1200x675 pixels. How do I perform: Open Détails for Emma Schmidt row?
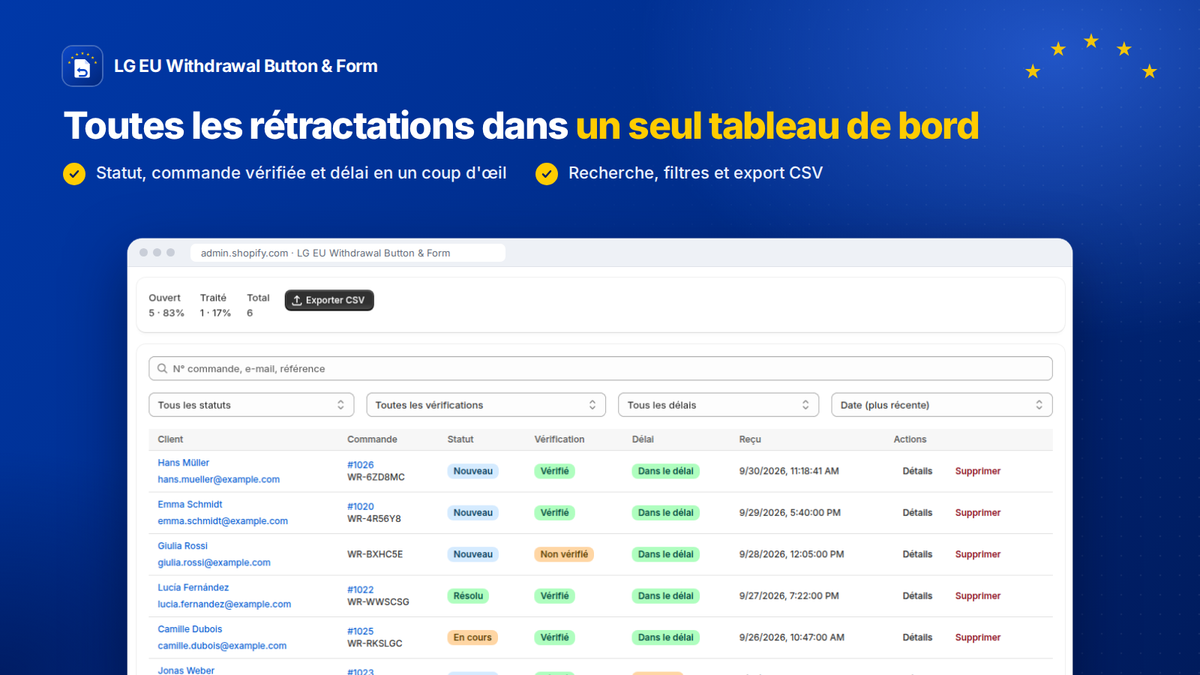coord(917,513)
